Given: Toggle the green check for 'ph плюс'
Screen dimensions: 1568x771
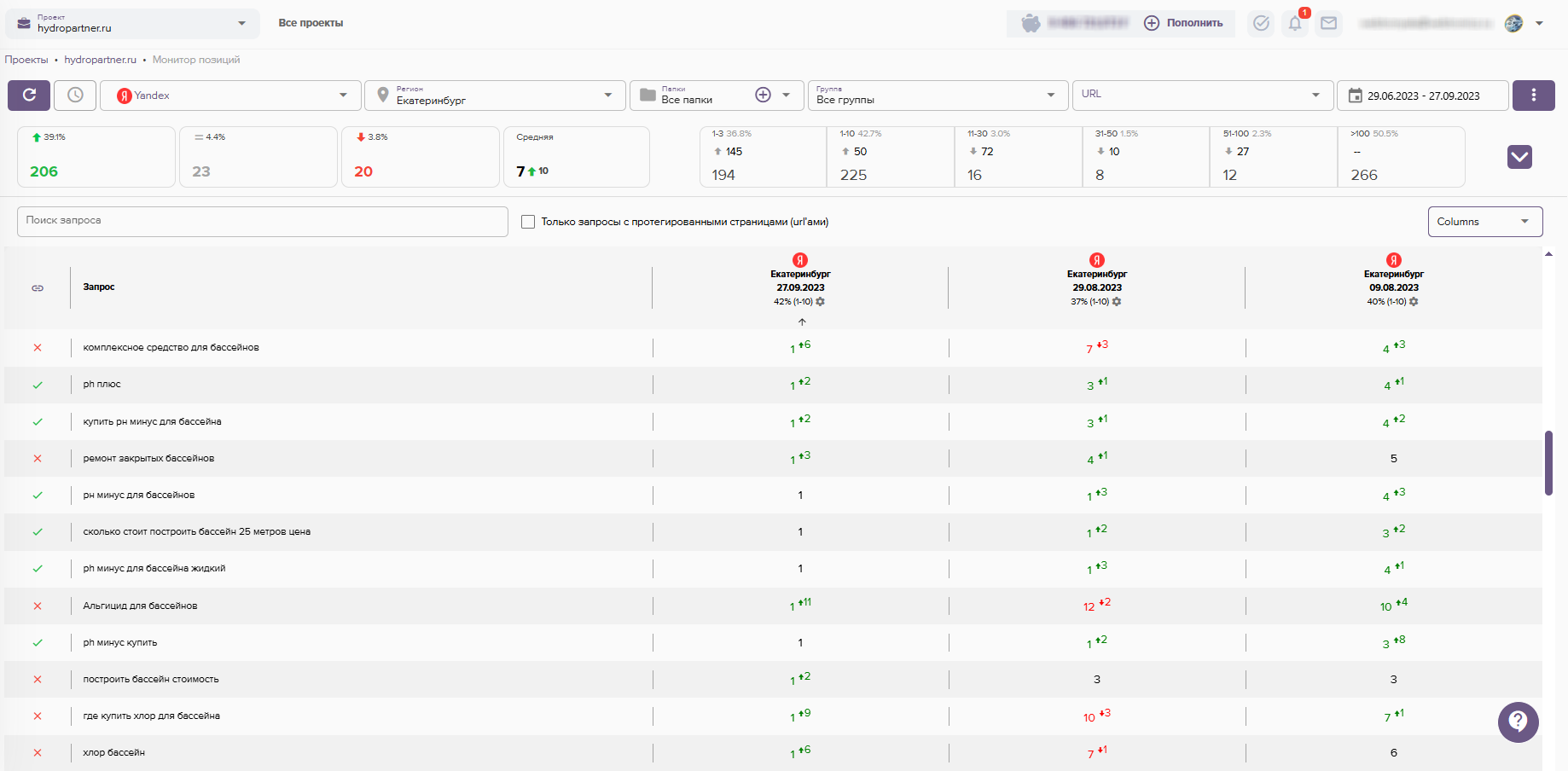Looking at the screenshot, I should (38, 385).
